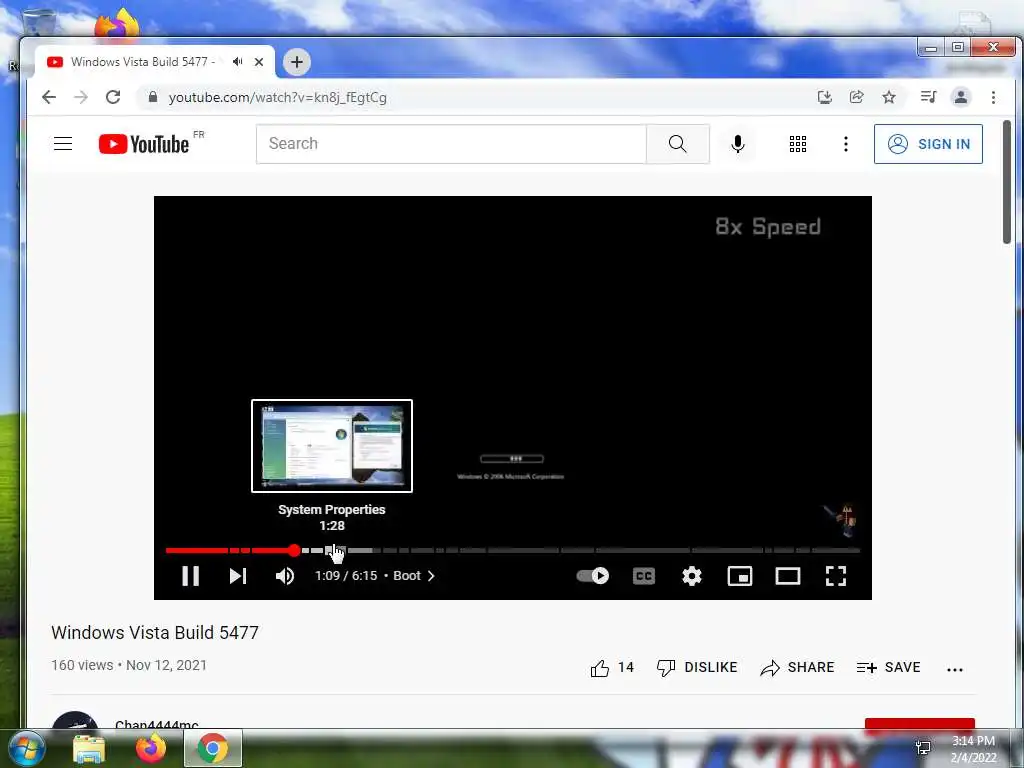Reload the page
The height and width of the screenshot is (768, 1024).
113,97
